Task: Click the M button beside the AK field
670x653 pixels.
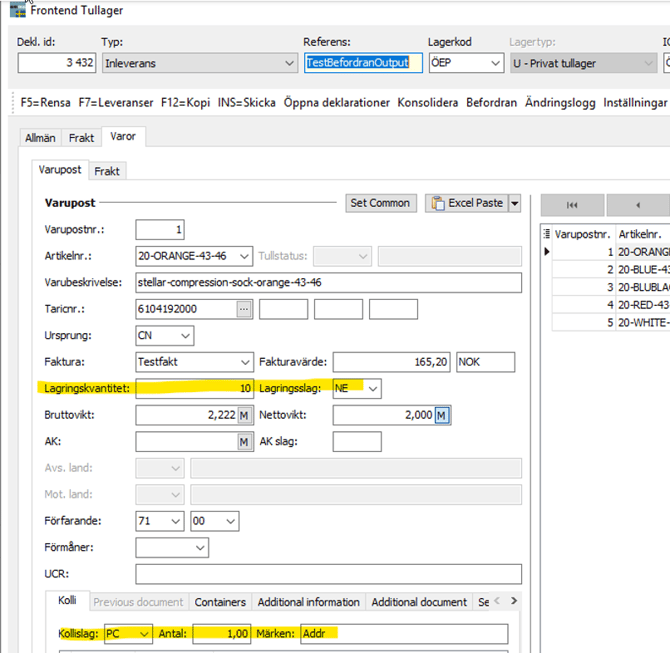Action: 244,442
